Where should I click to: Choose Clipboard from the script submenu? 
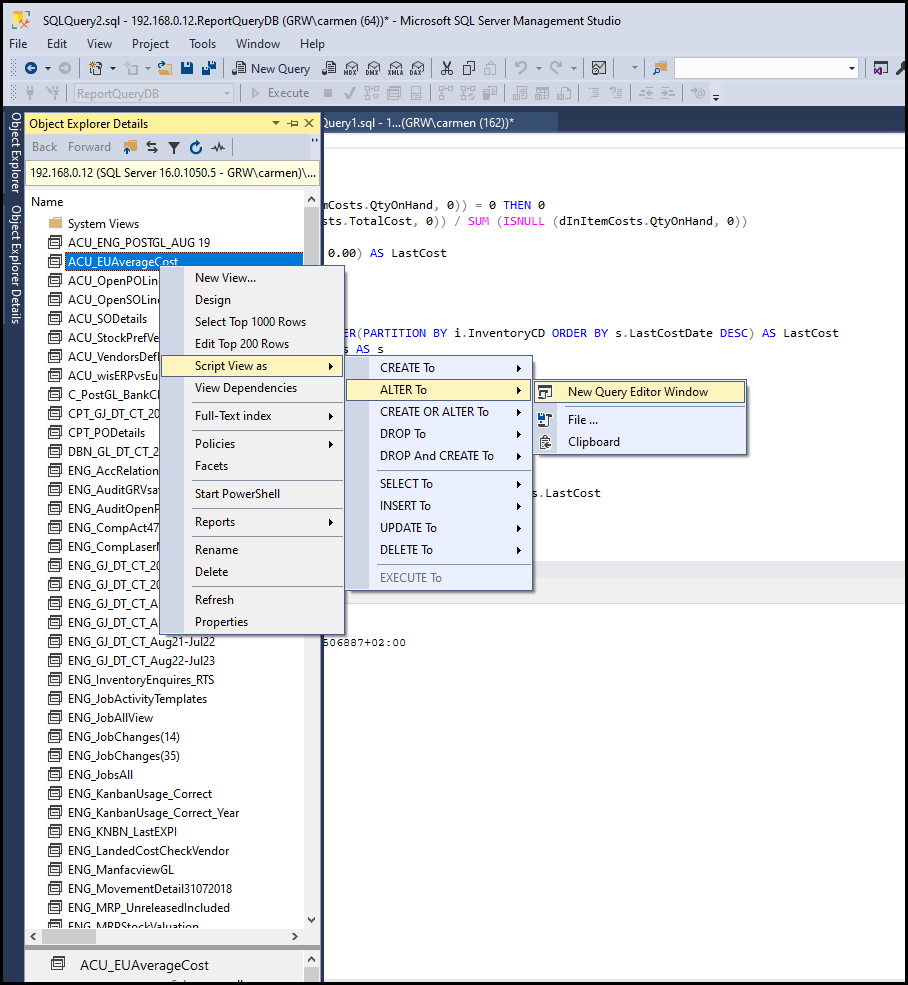click(593, 442)
